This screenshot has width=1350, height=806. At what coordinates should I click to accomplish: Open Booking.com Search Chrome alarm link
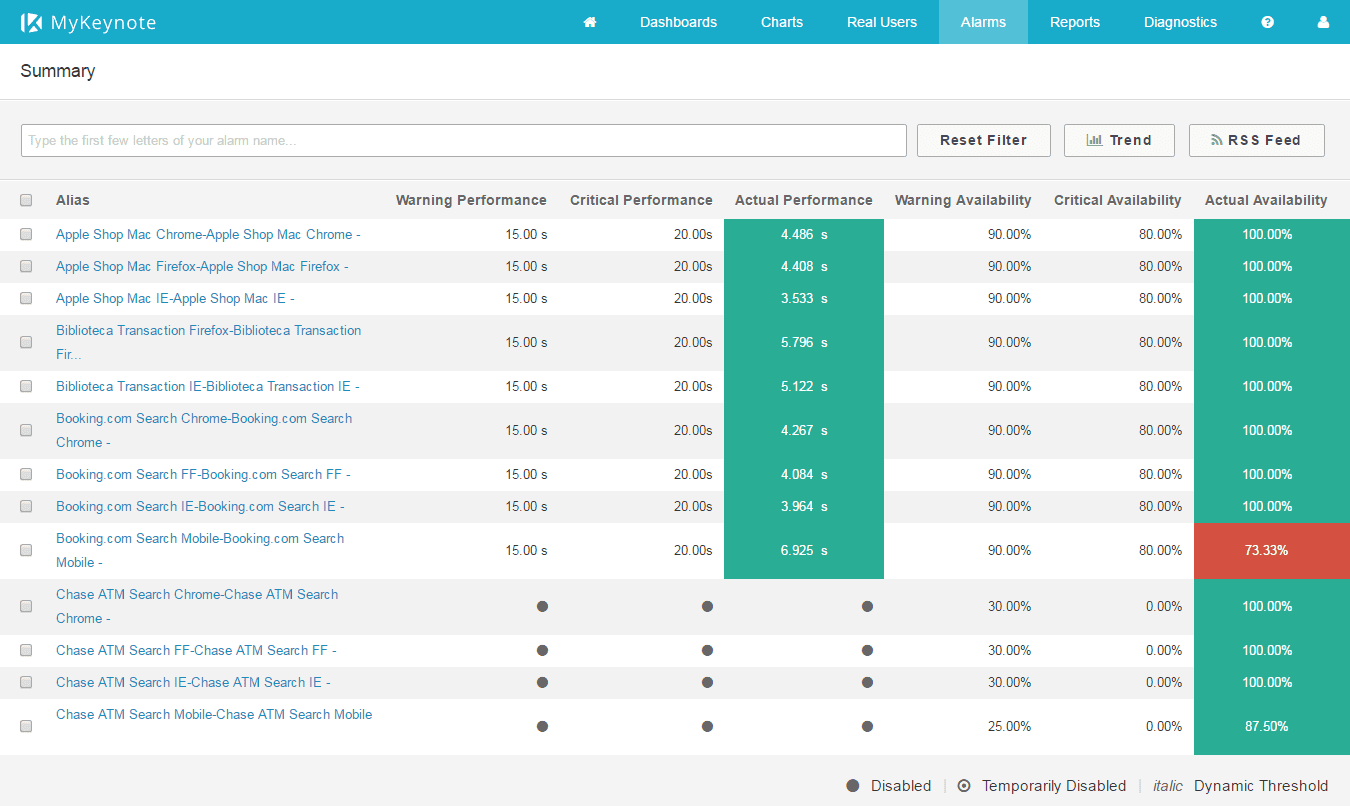(204, 430)
